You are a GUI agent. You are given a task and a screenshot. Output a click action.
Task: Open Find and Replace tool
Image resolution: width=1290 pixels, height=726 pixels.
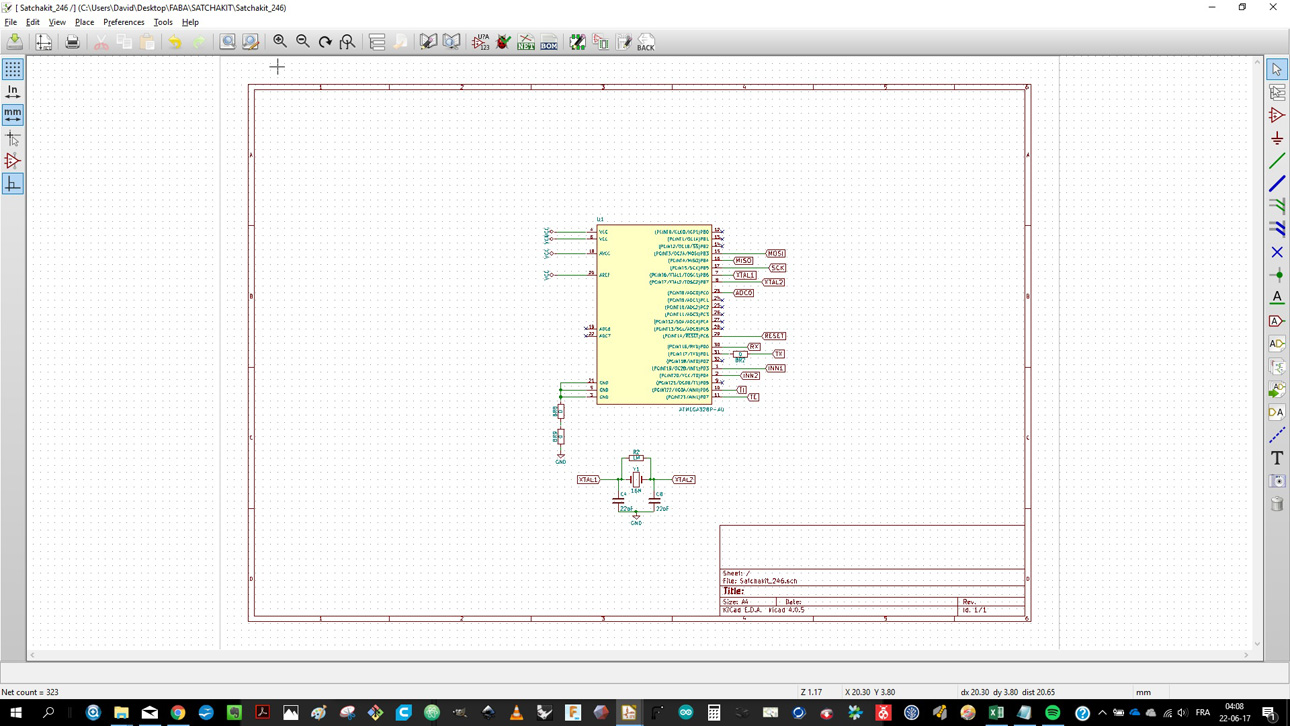coord(251,42)
